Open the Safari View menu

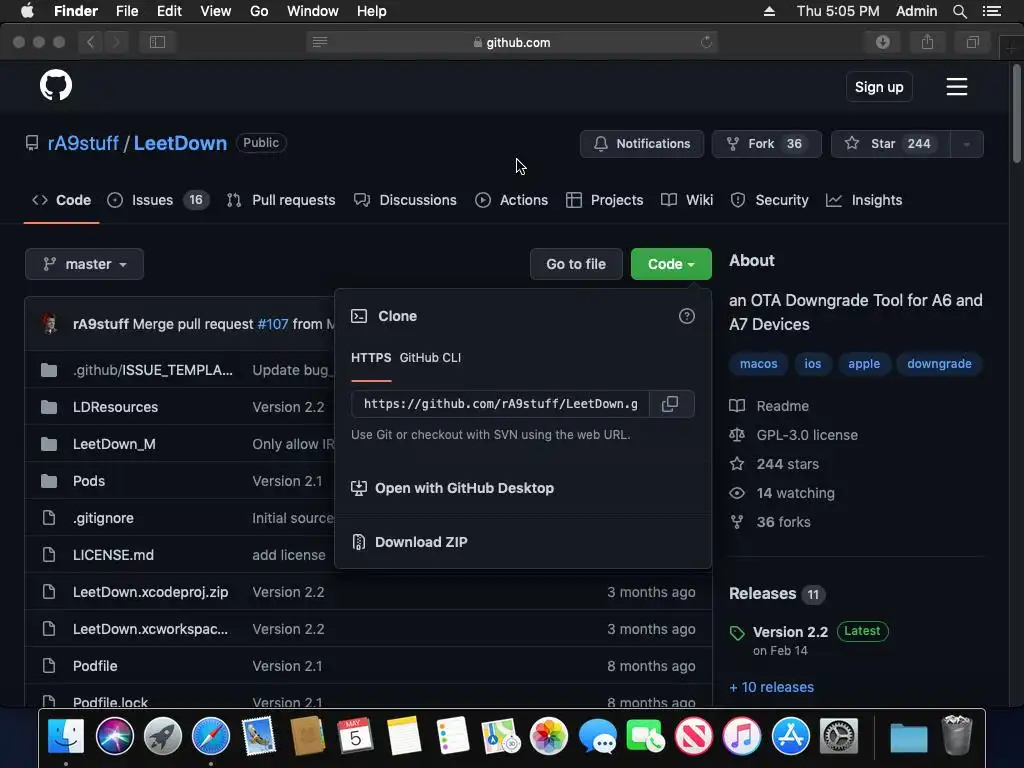(216, 11)
